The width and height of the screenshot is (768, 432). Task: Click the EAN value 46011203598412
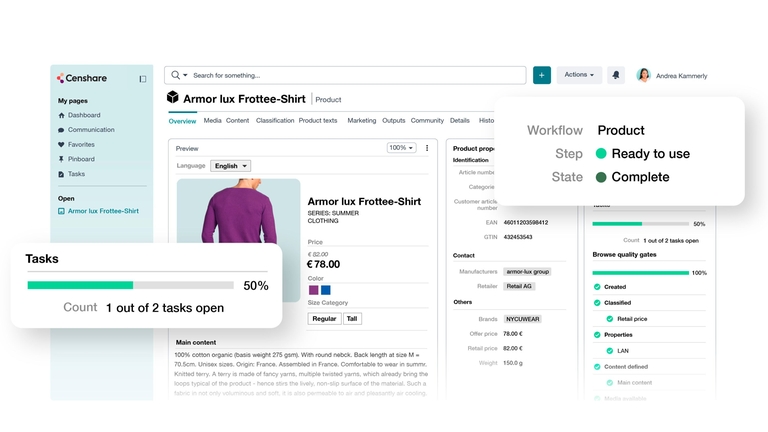(x=526, y=222)
